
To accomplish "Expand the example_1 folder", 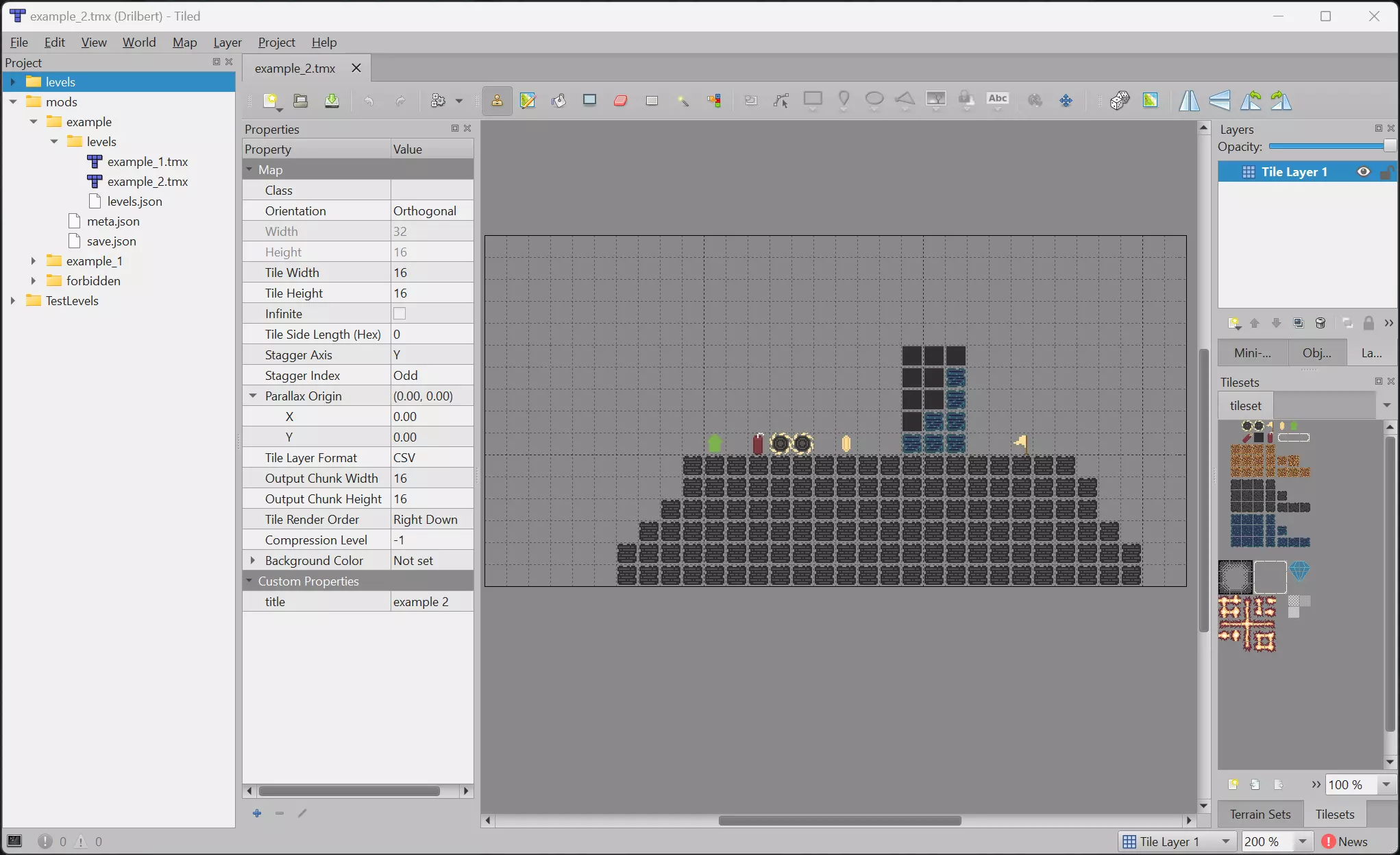I will pos(33,261).
